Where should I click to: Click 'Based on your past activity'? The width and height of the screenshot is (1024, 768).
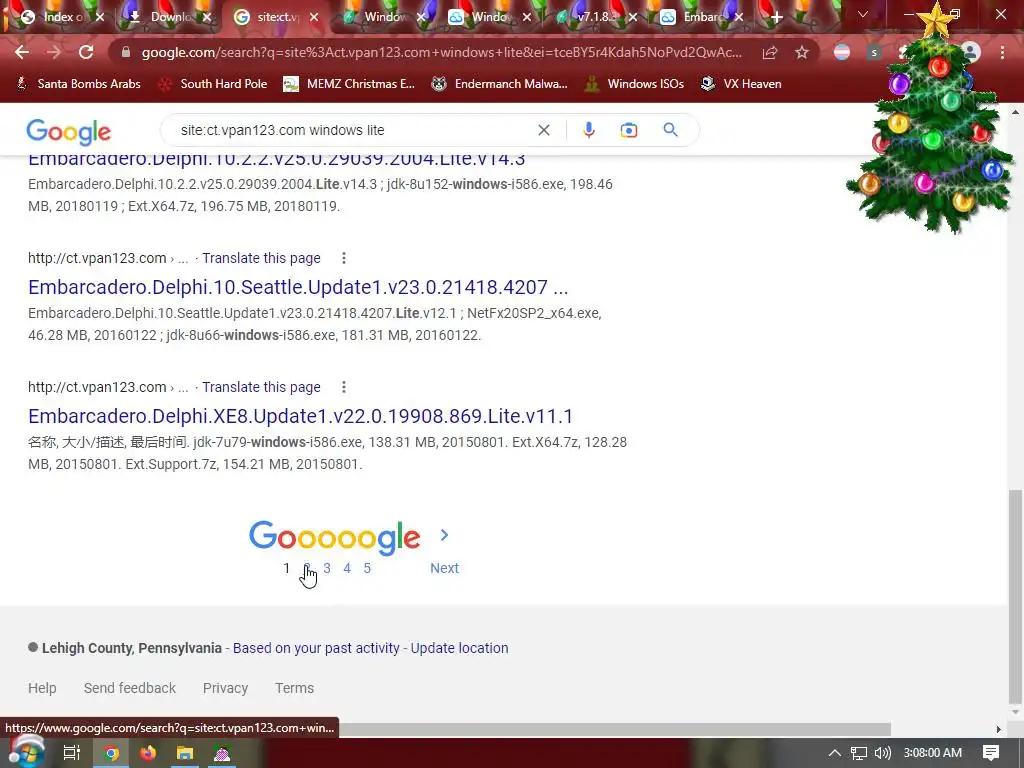[316, 648]
